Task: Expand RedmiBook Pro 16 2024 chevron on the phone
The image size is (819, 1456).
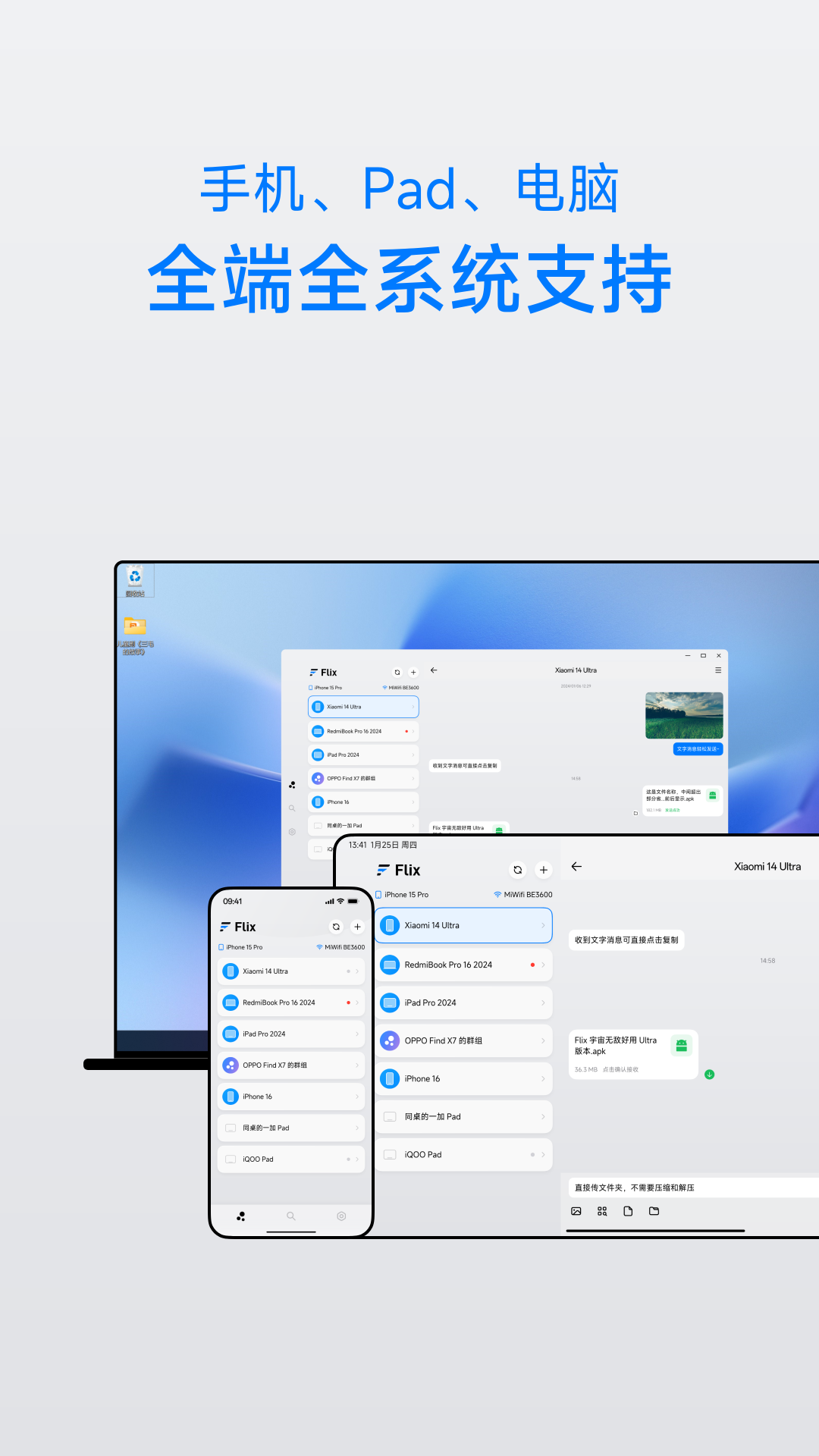Action: (357, 1003)
